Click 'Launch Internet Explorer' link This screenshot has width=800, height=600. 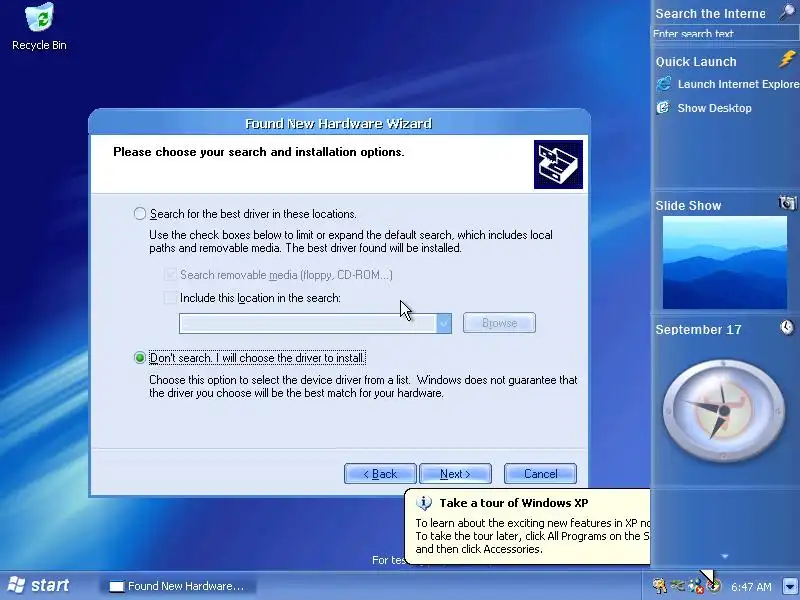pyautogui.click(x=738, y=84)
